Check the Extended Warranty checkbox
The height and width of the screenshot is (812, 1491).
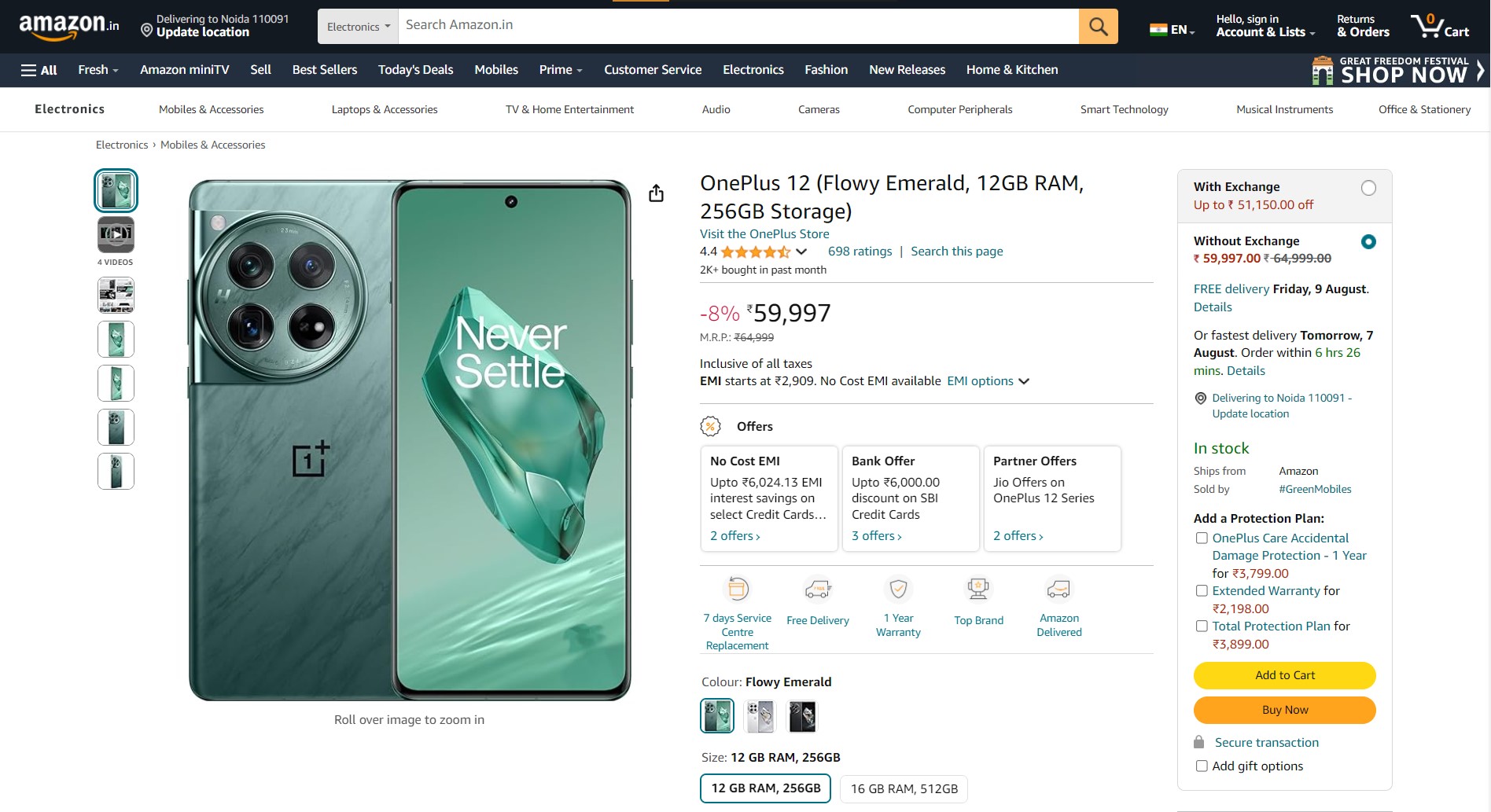(1202, 590)
